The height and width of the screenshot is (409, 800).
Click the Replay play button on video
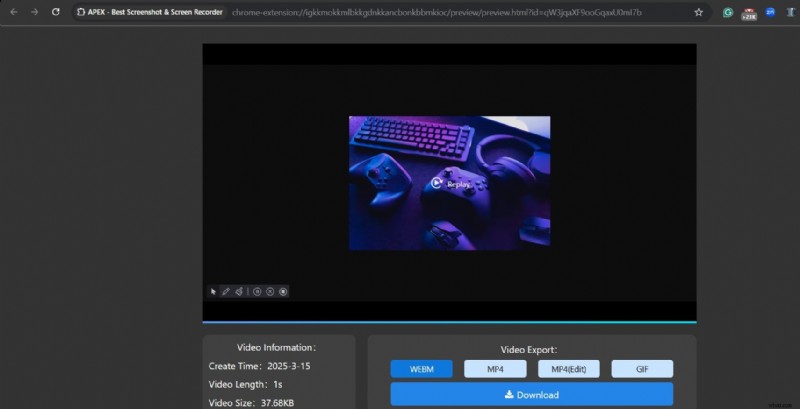click(449, 184)
